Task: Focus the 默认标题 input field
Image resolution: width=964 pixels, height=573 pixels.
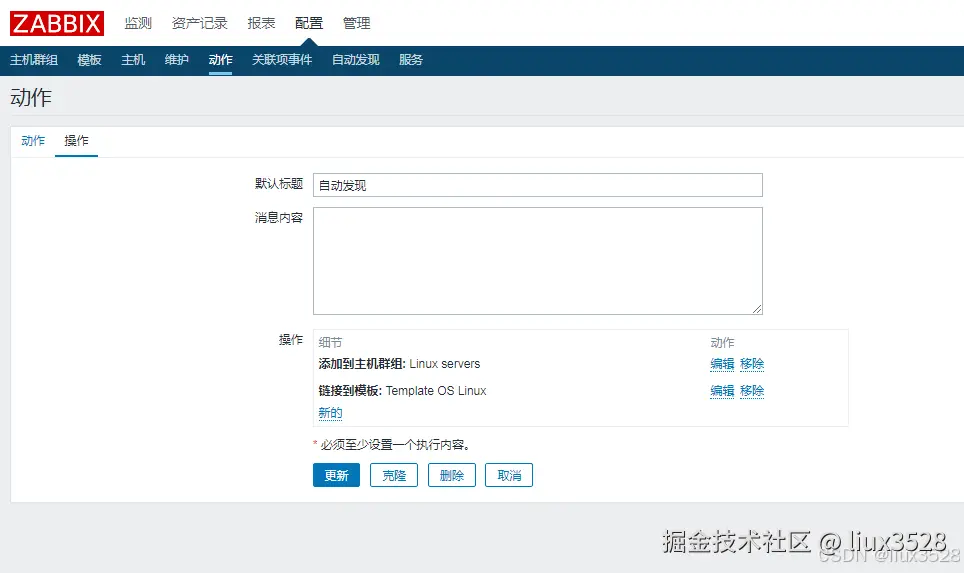Action: (x=538, y=185)
